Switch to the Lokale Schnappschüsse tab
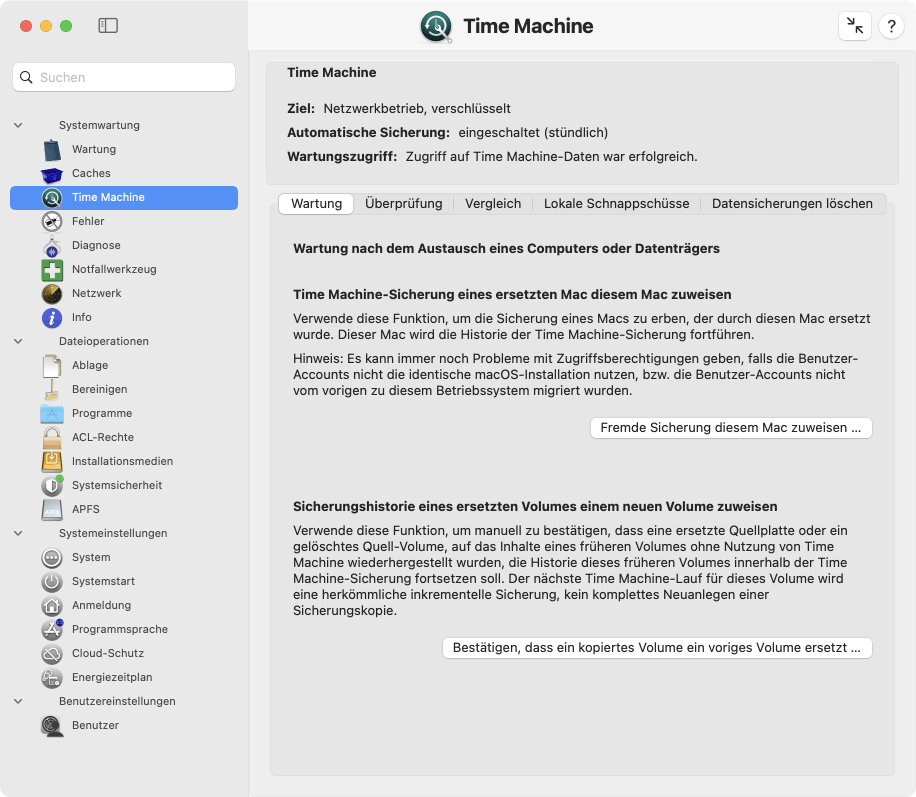Viewport: 916px width, 797px height. coord(616,204)
